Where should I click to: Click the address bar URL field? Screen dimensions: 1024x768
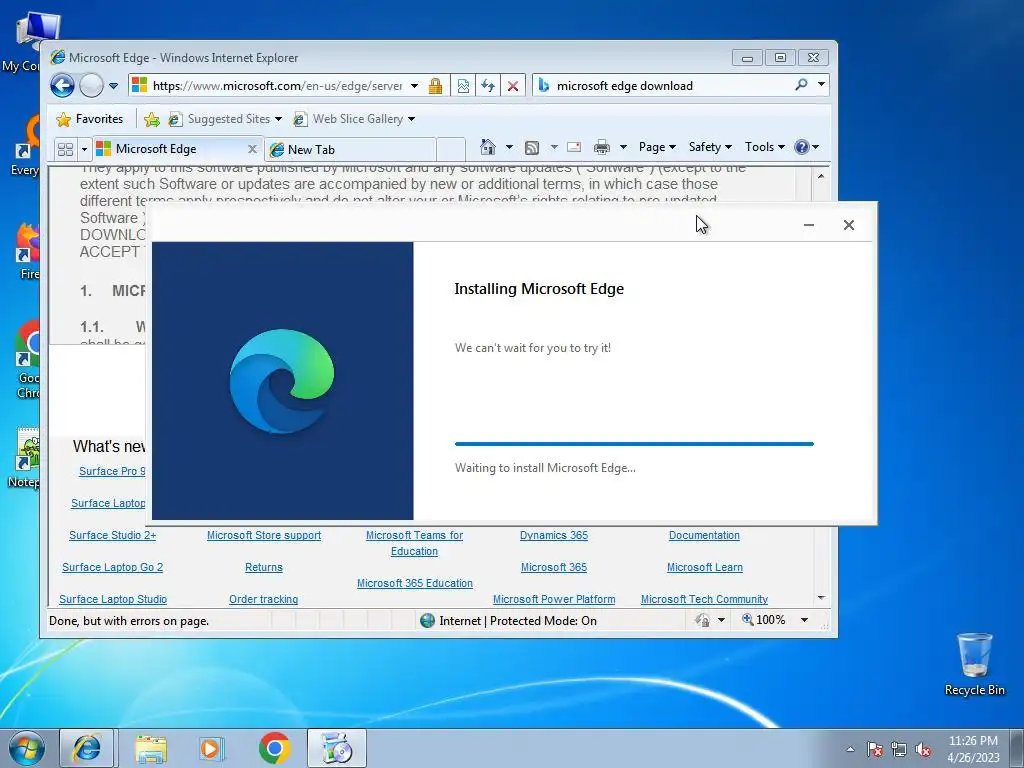pos(277,86)
